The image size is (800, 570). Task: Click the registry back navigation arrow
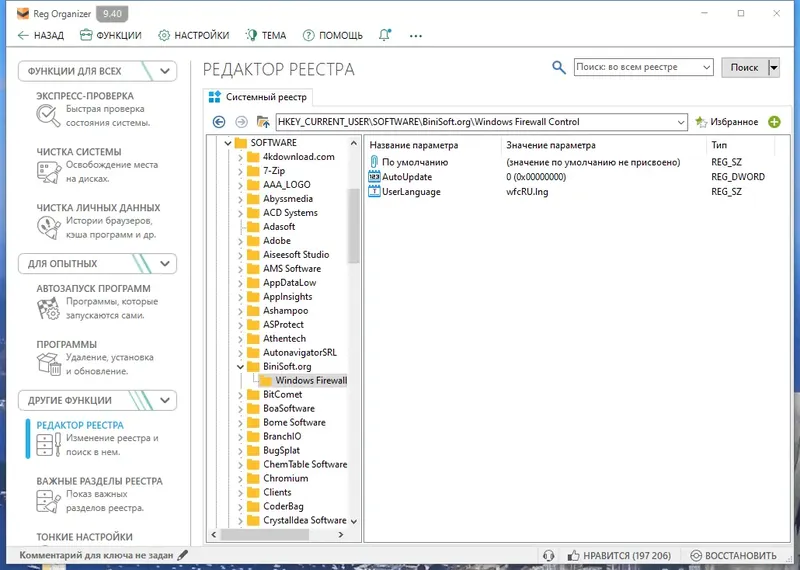pos(219,122)
